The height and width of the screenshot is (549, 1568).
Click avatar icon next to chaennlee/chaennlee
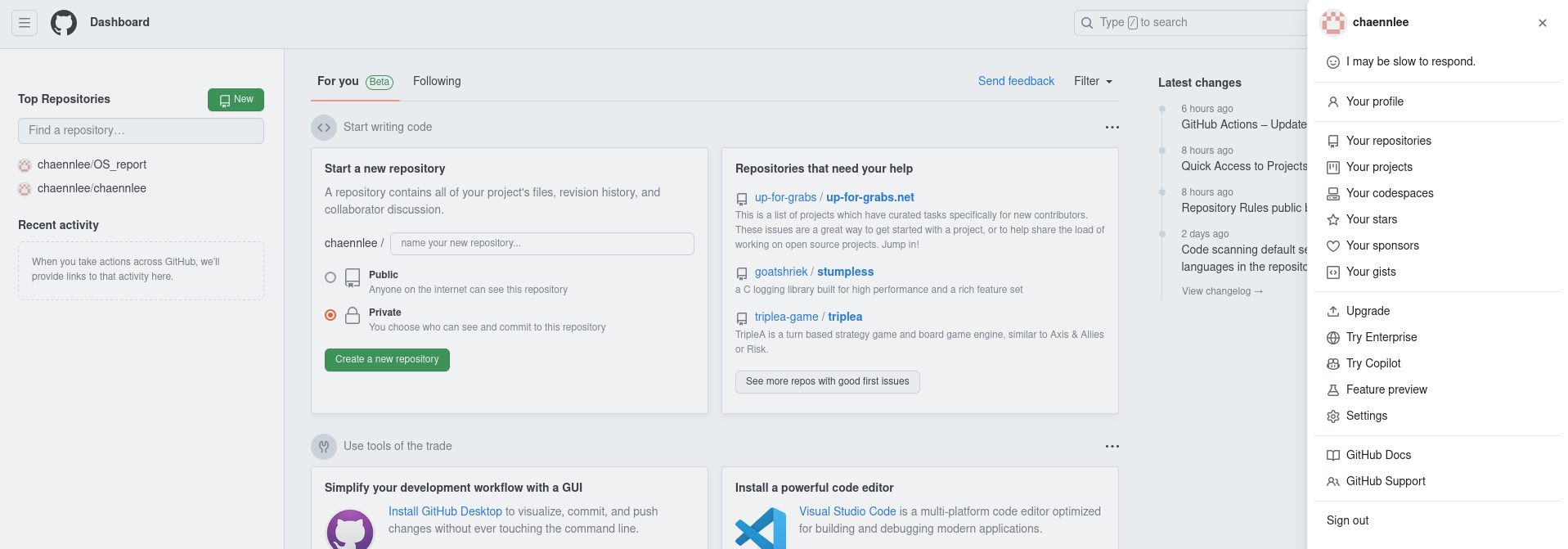pos(25,189)
